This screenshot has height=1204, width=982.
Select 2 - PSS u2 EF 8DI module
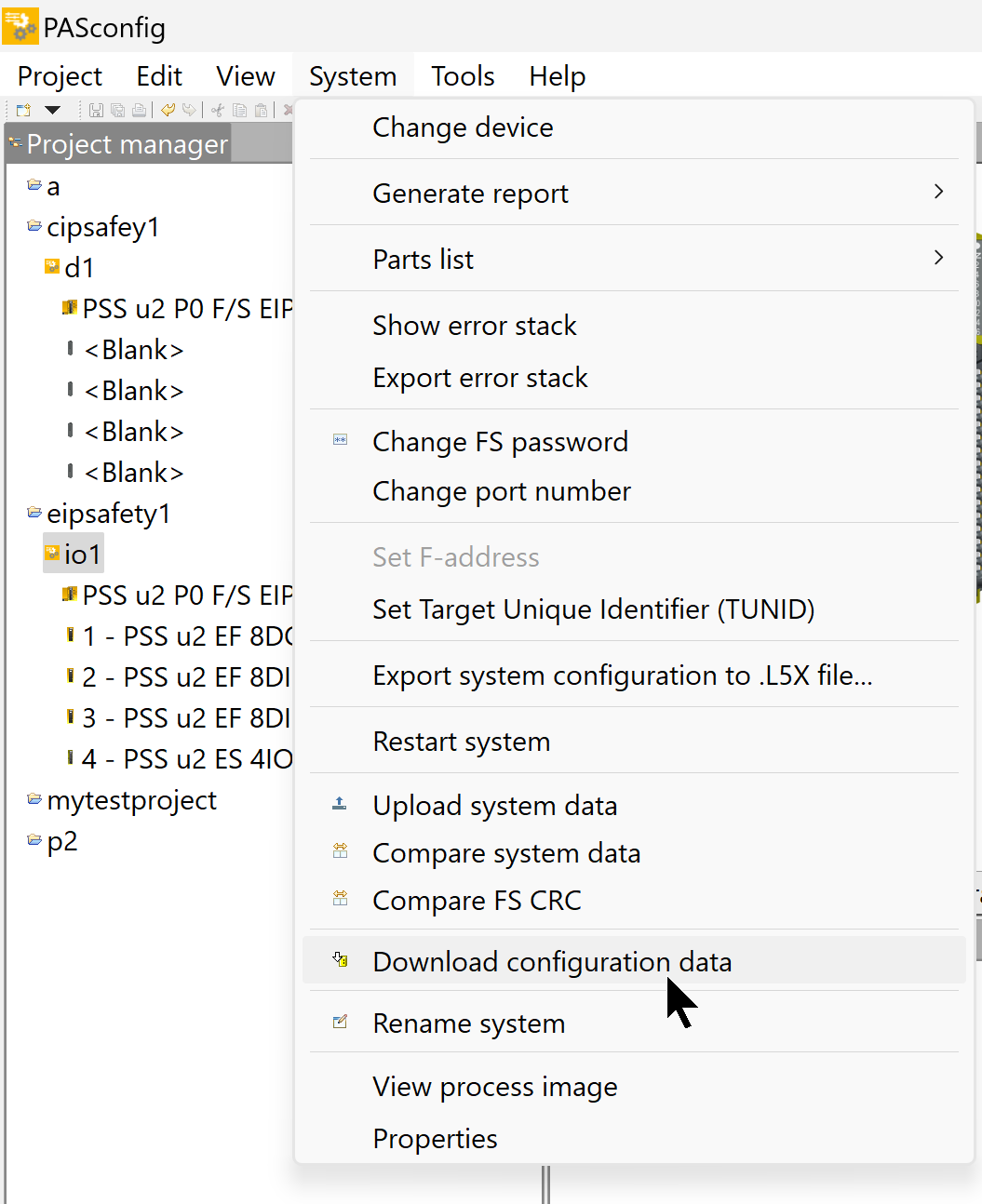pyautogui.click(x=186, y=677)
